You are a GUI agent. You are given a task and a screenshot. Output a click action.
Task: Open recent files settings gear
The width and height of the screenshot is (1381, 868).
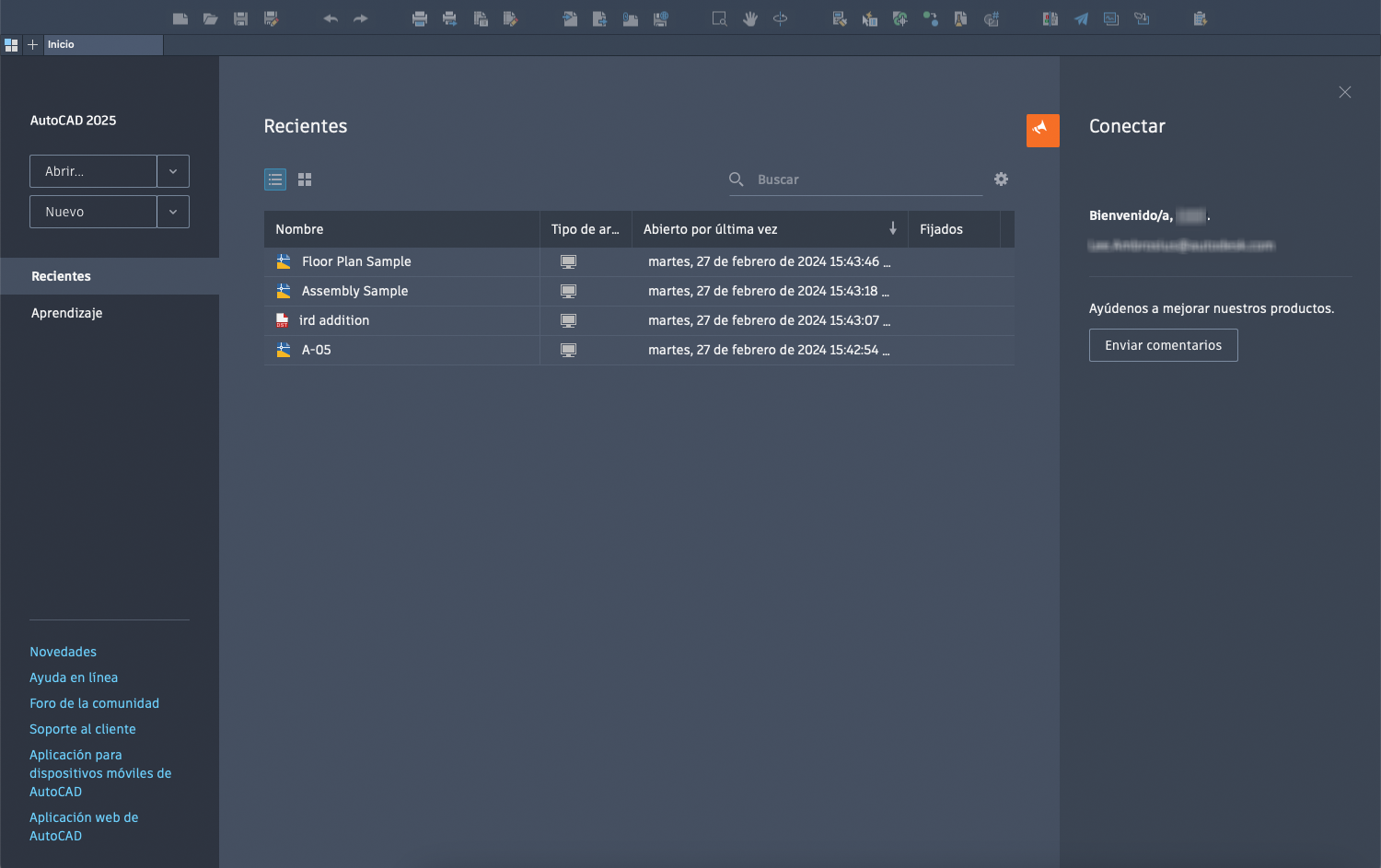click(x=1002, y=179)
